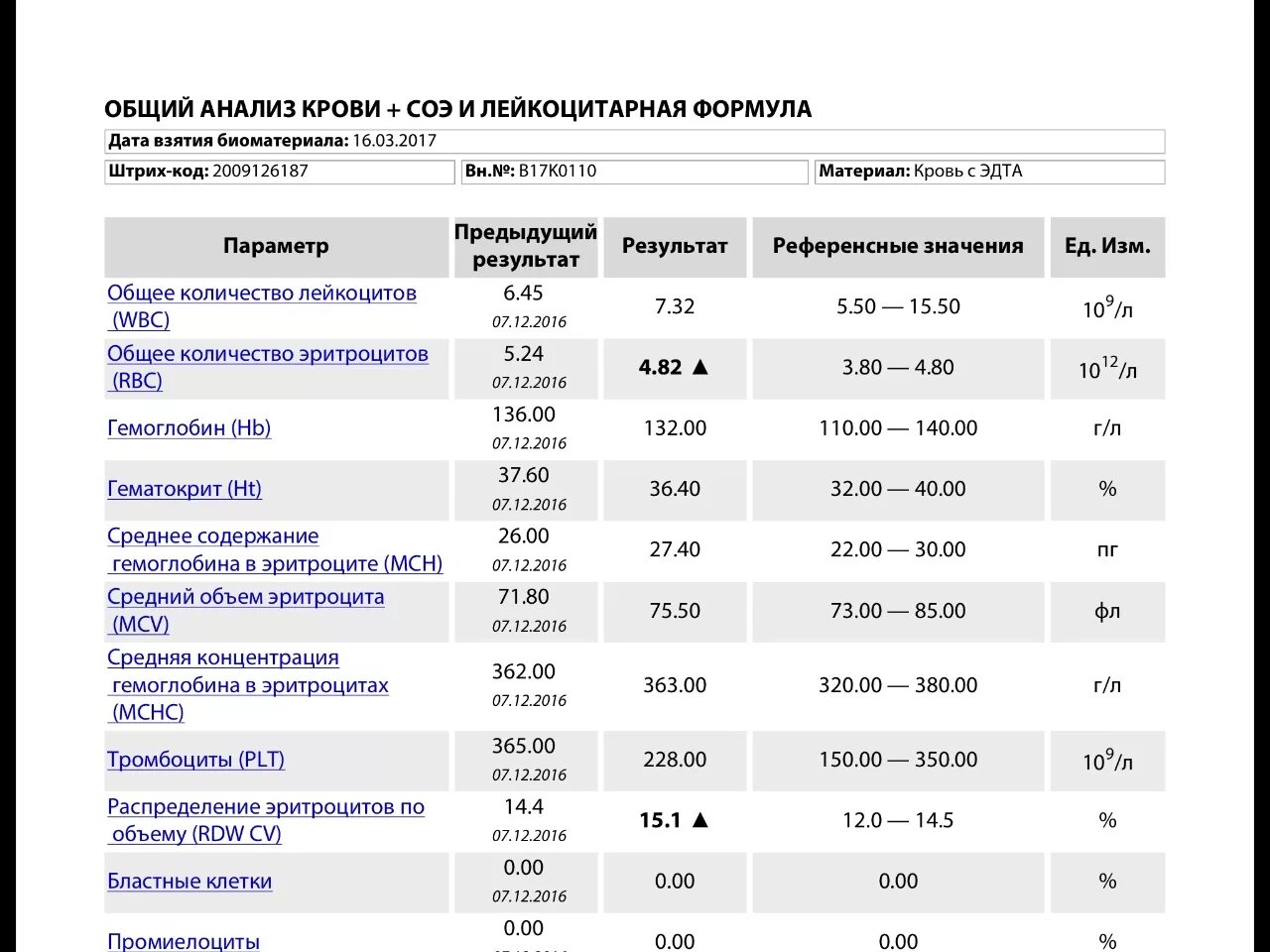Click WBC reference range 5.50 — 15.50

coord(898,306)
